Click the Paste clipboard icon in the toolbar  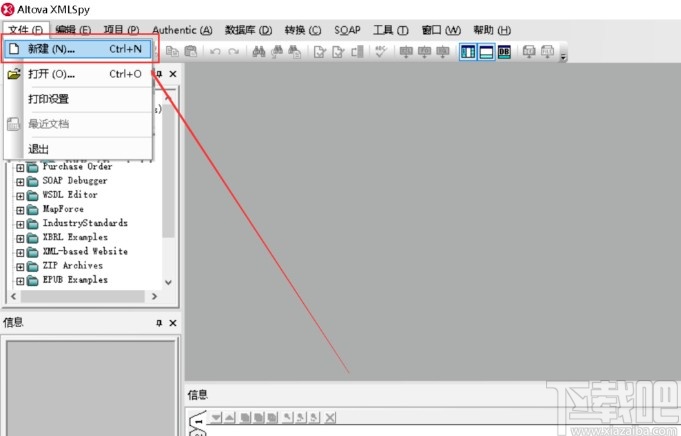click(191, 52)
